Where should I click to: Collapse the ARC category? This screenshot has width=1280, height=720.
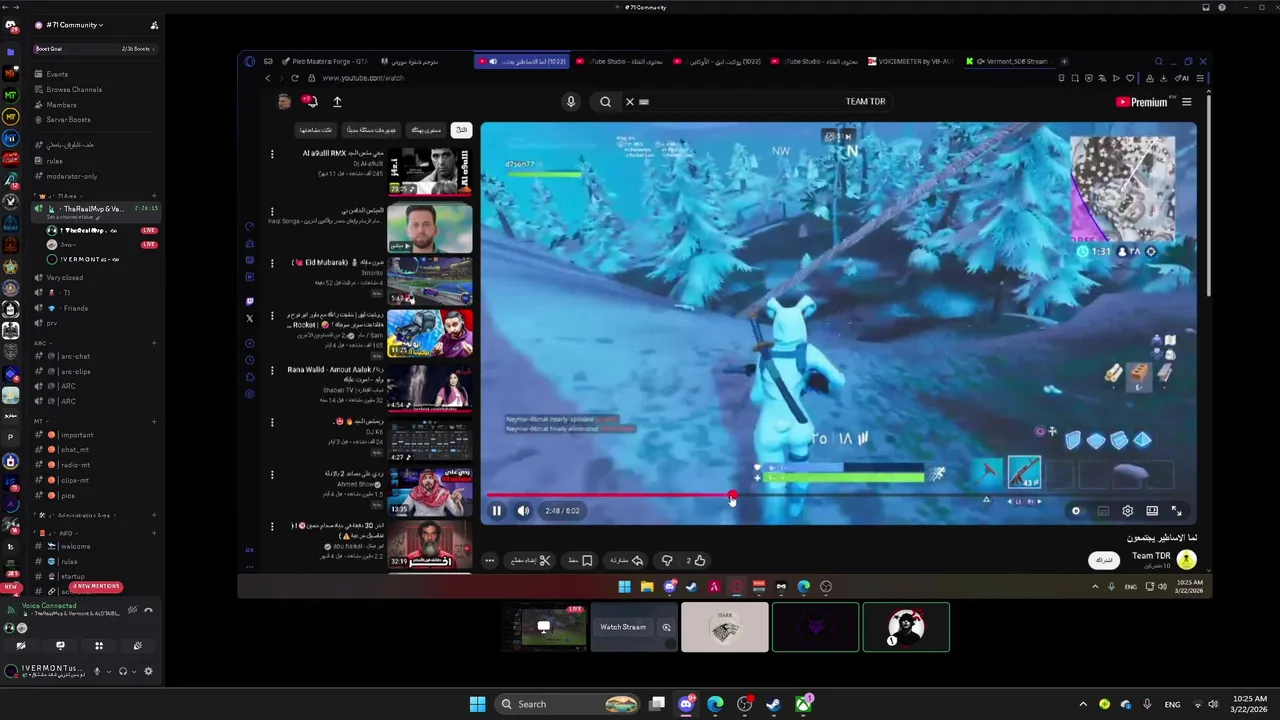coord(42,343)
